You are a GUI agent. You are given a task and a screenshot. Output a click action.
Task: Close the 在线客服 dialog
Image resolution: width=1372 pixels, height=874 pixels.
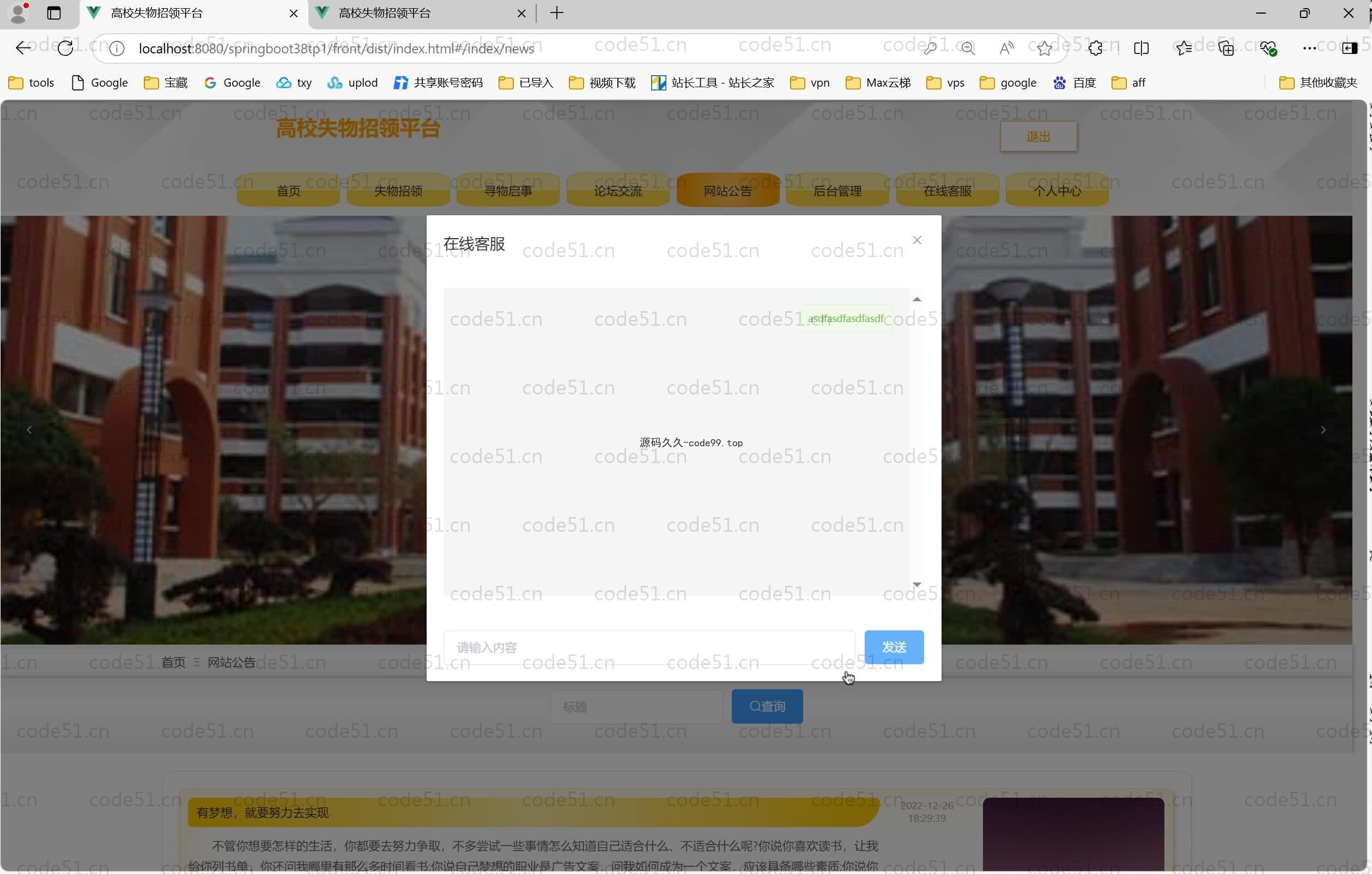[x=917, y=240]
